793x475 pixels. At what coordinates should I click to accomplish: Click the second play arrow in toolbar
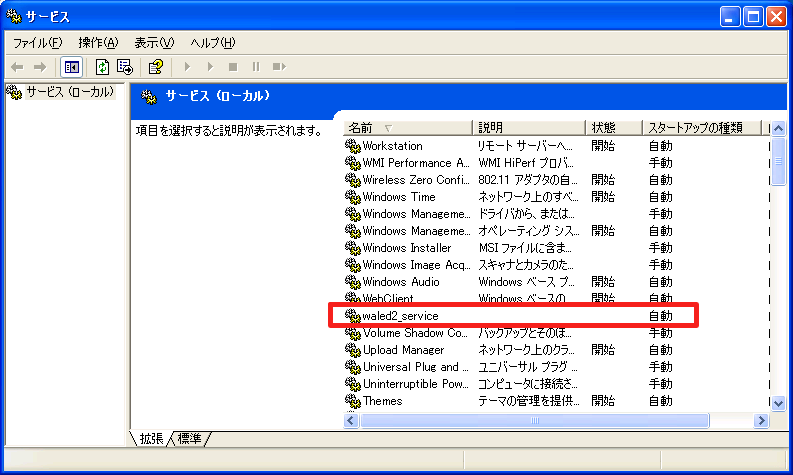[210, 67]
